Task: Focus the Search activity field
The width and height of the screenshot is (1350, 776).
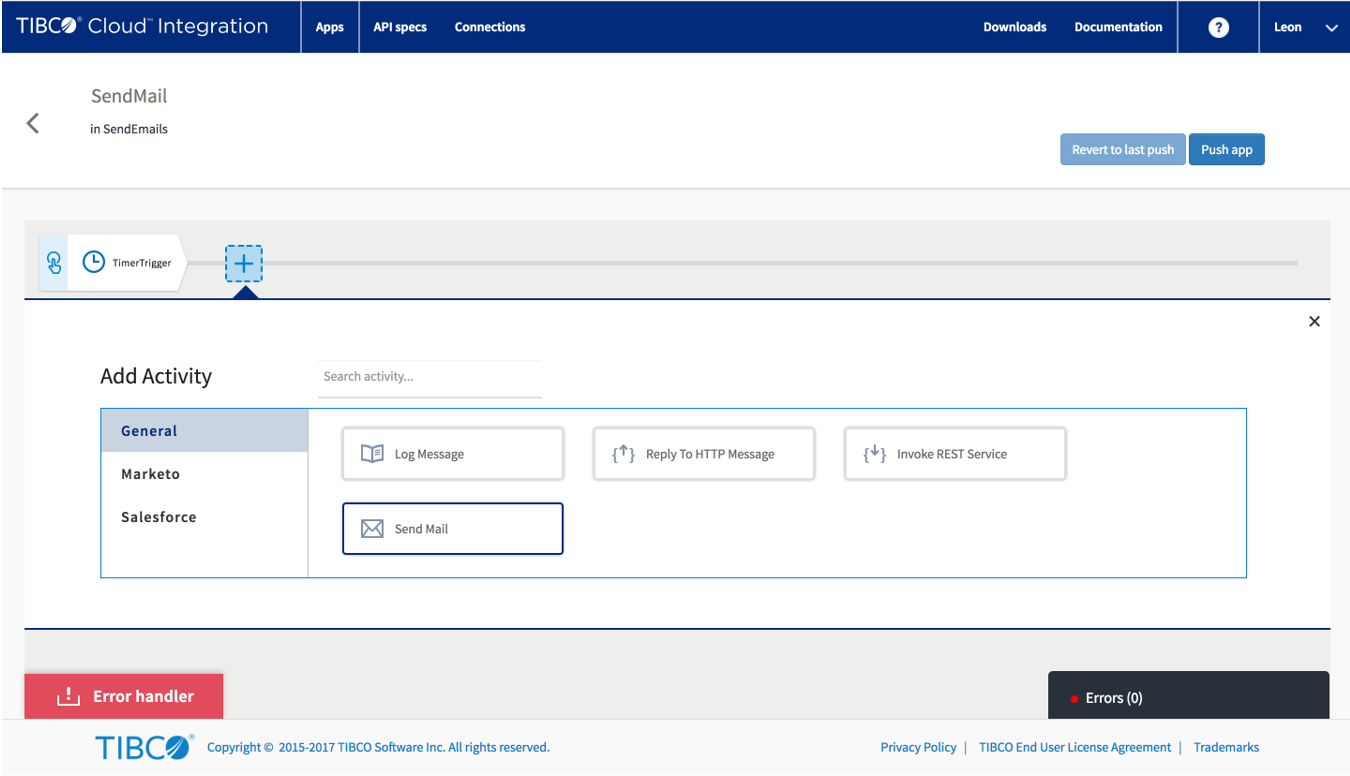Action: pyautogui.click(x=429, y=377)
